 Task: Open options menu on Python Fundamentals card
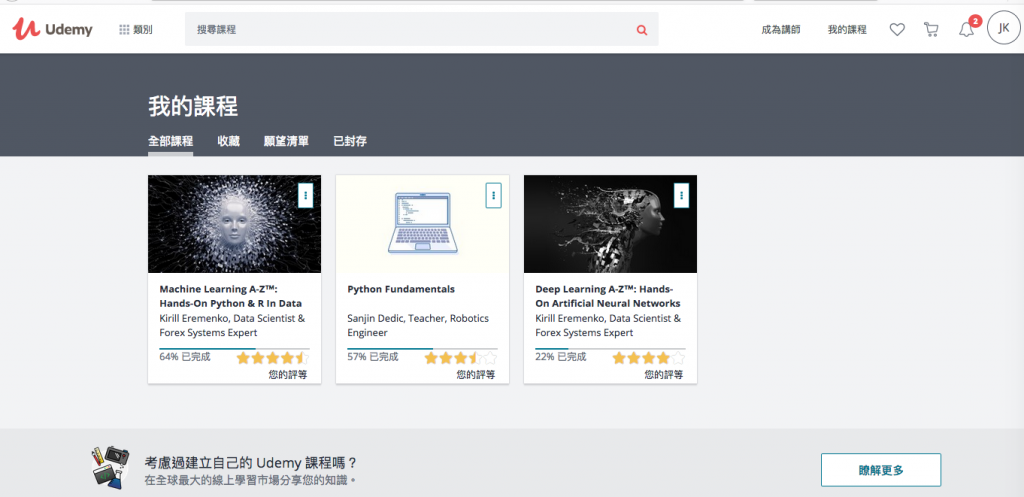tap(494, 195)
